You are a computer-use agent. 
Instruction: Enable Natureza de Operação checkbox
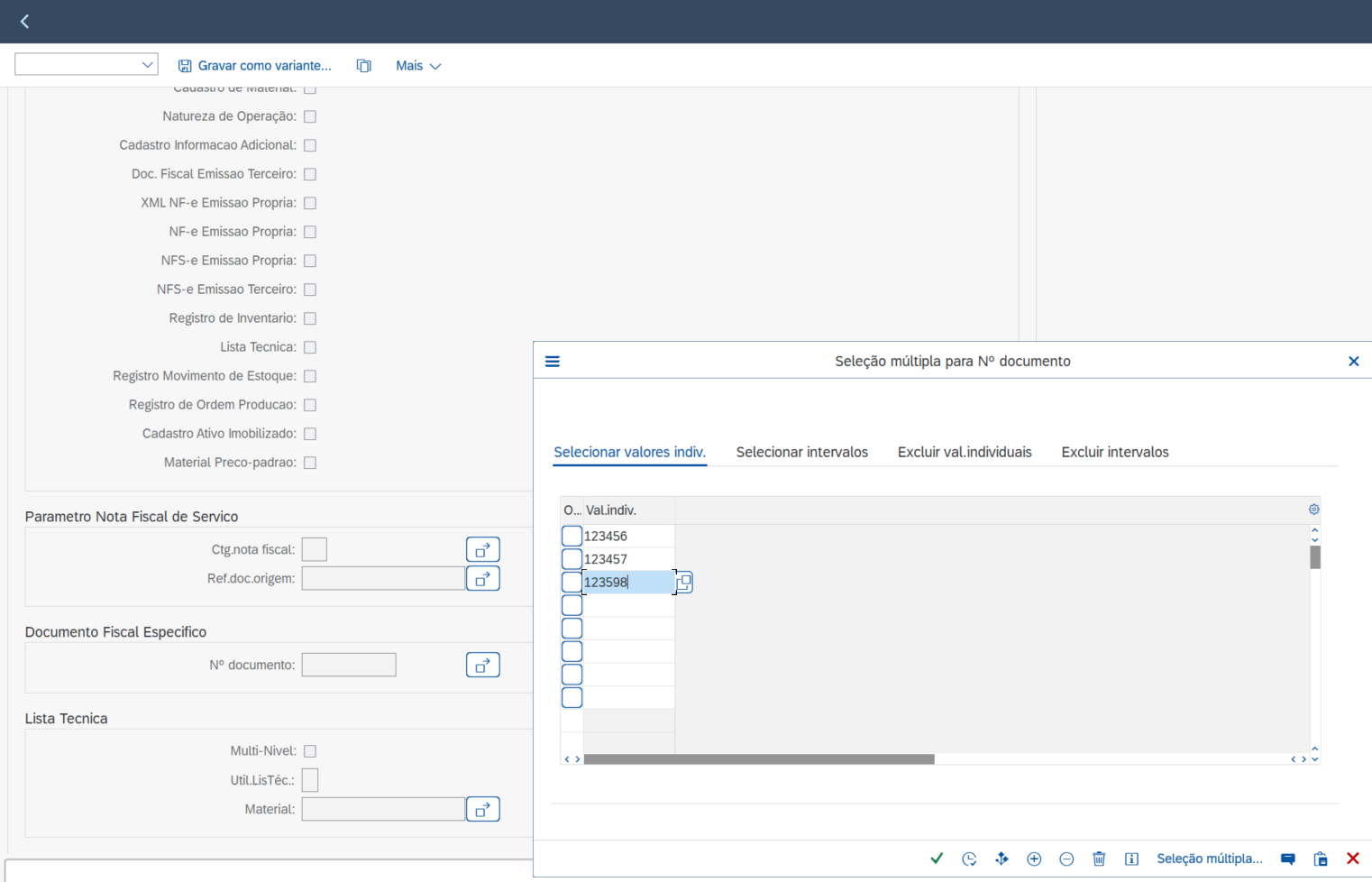pos(310,116)
